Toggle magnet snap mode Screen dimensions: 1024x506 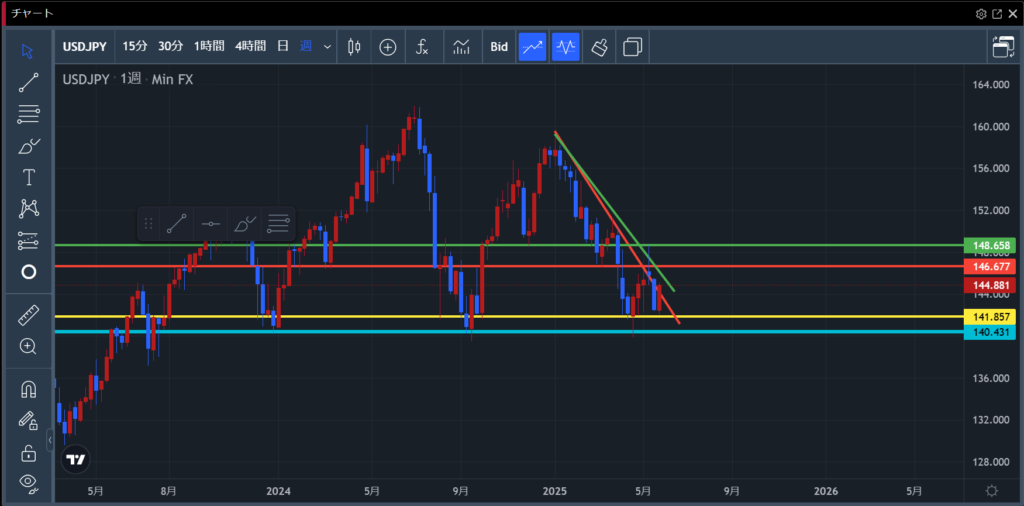pyautogui.click(x=28, y=390)
